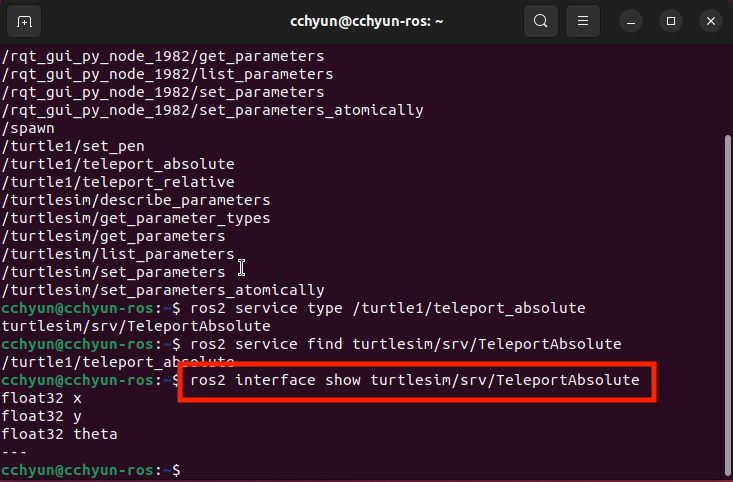Click the line /rqt_gui_py_node_1982/get_parameters

click(163, 56)
